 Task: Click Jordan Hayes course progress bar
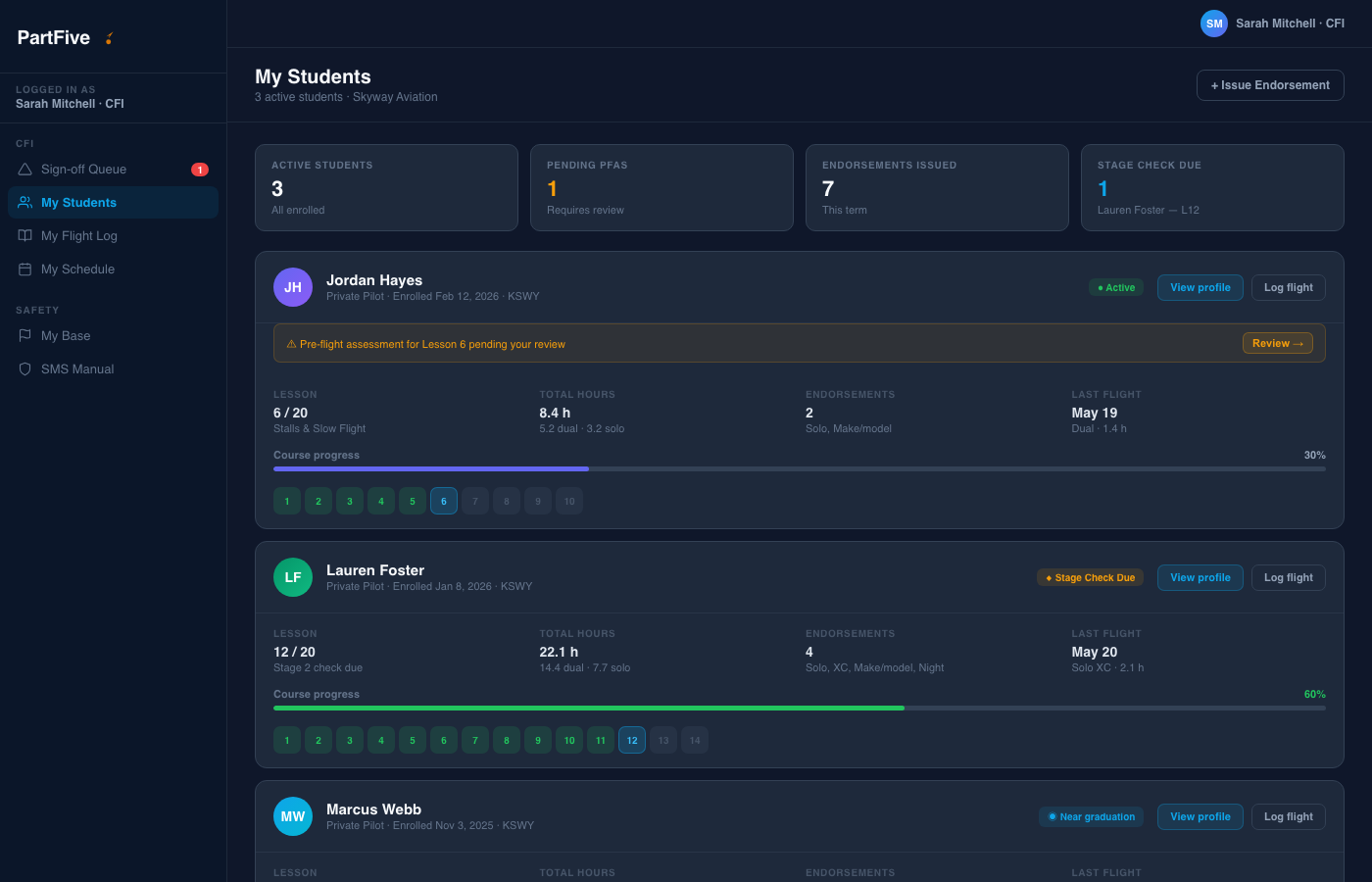pyautogui.click(x=800, y=468)
